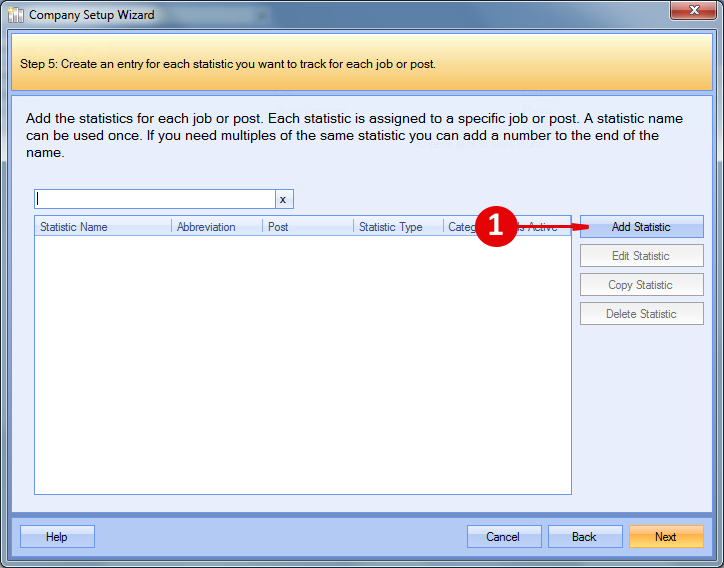This screenshot has width=724, height=568.
Task: Click the Company Setup Wizard title bar icon
Action: pyautogui.click(x=15, y=15)
